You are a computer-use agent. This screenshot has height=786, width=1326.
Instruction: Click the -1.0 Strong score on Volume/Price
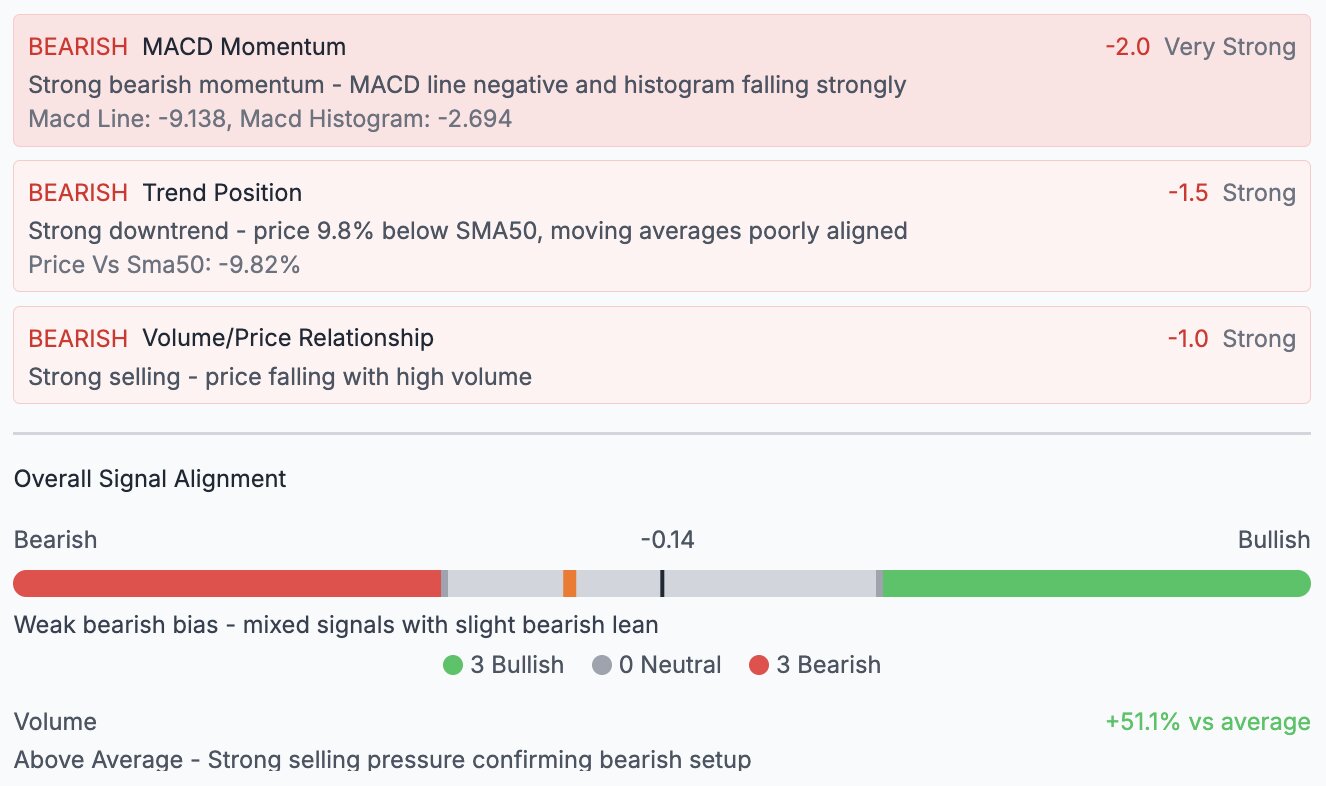coord(1231,339)
